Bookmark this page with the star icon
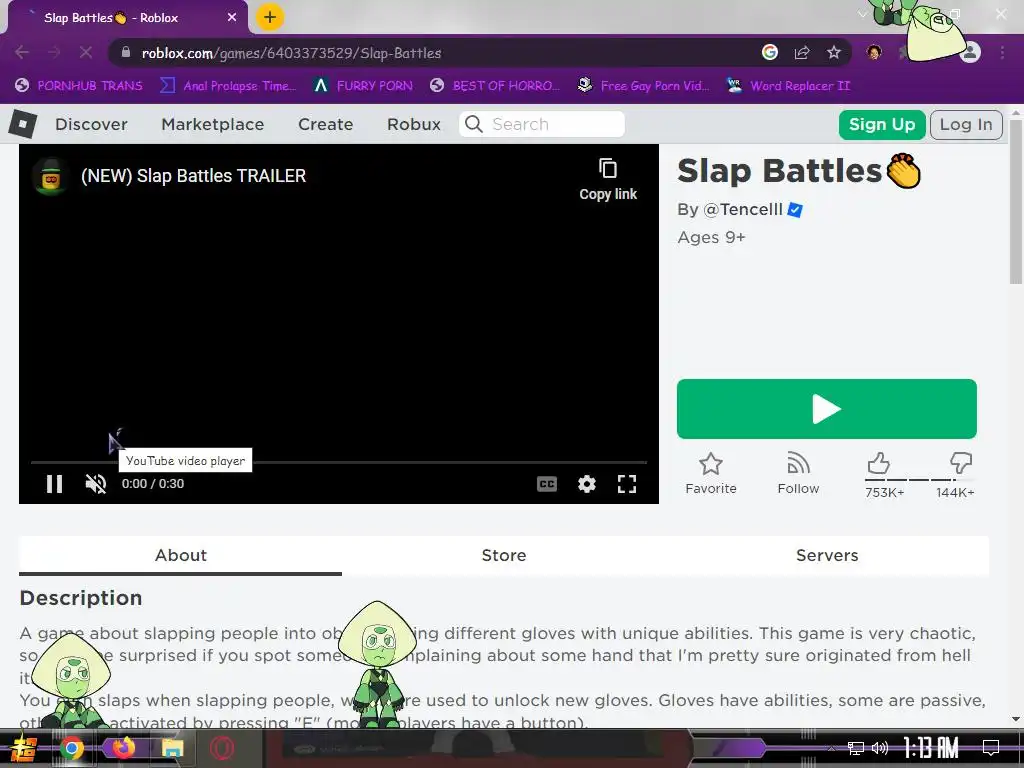1024x768 pixels. coord(834,52)
